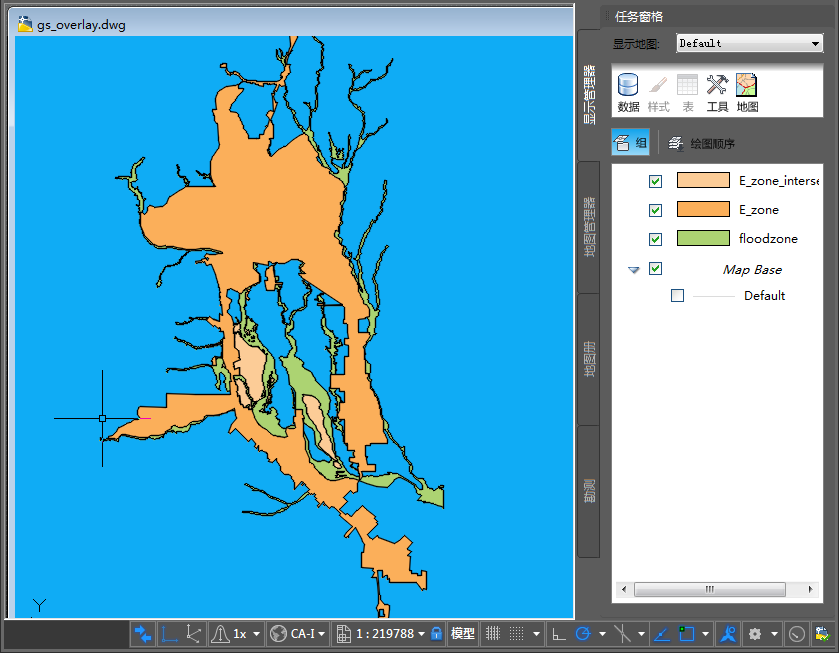839x653 pixels.
Task: Click the scale lock padlock icon
Action: [x=436, y=634]
